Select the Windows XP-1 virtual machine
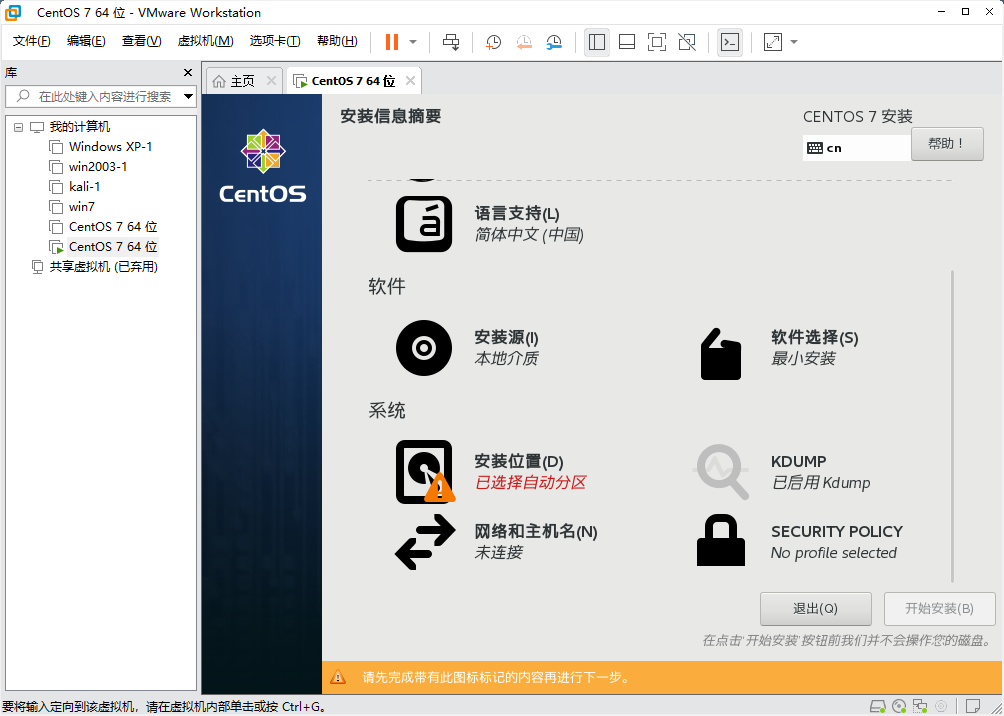Screen dimensions: 1004x716 click(x=110, y=147)
